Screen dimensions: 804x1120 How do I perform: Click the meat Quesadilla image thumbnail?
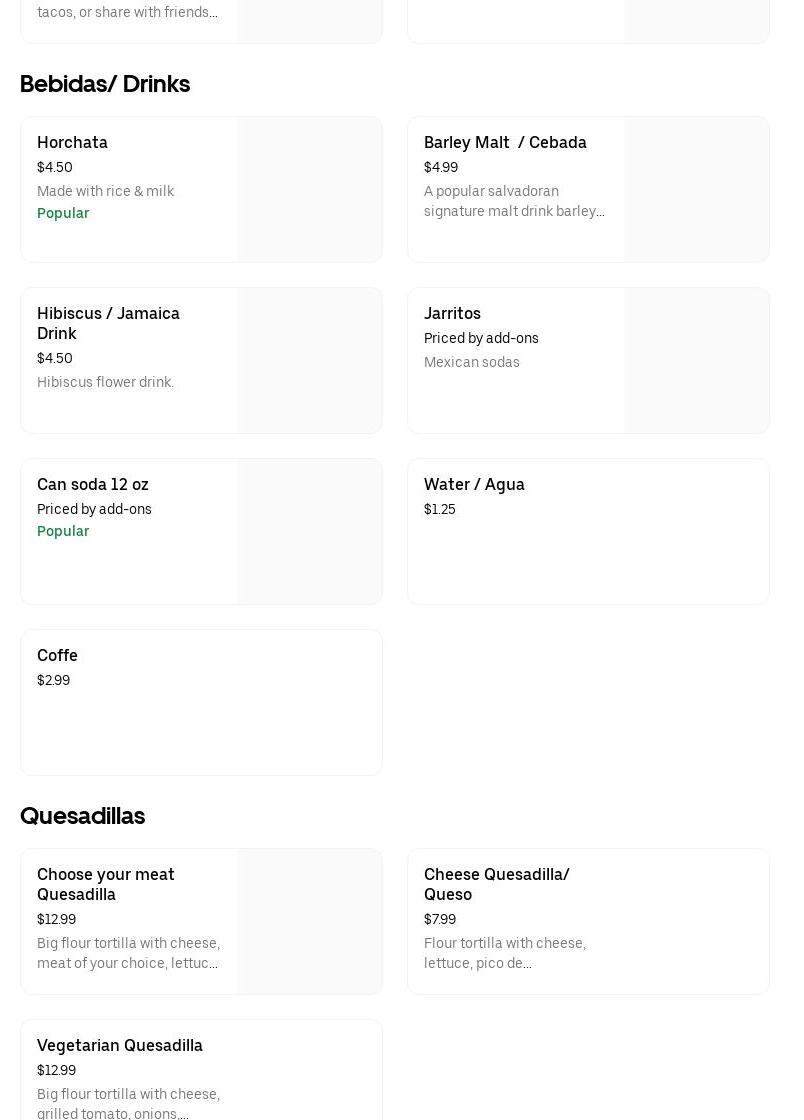(310, 922)
